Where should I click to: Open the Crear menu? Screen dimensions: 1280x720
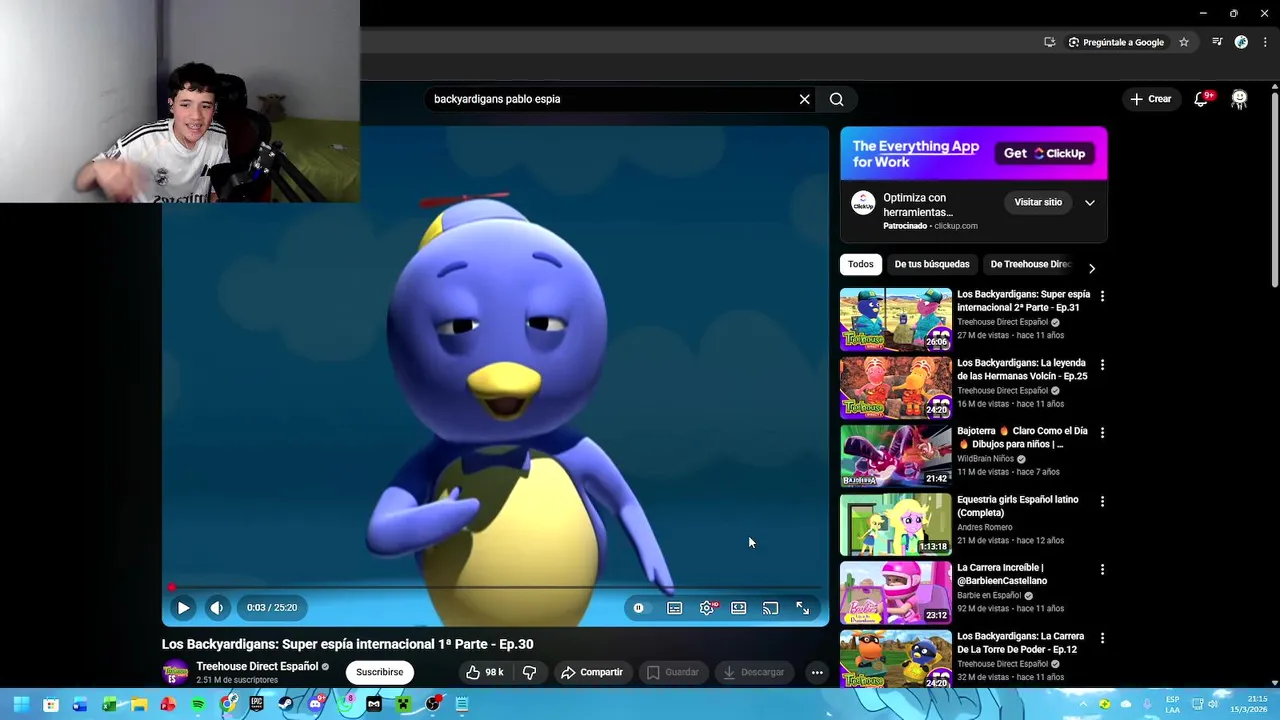click(x=1150, y=99)
